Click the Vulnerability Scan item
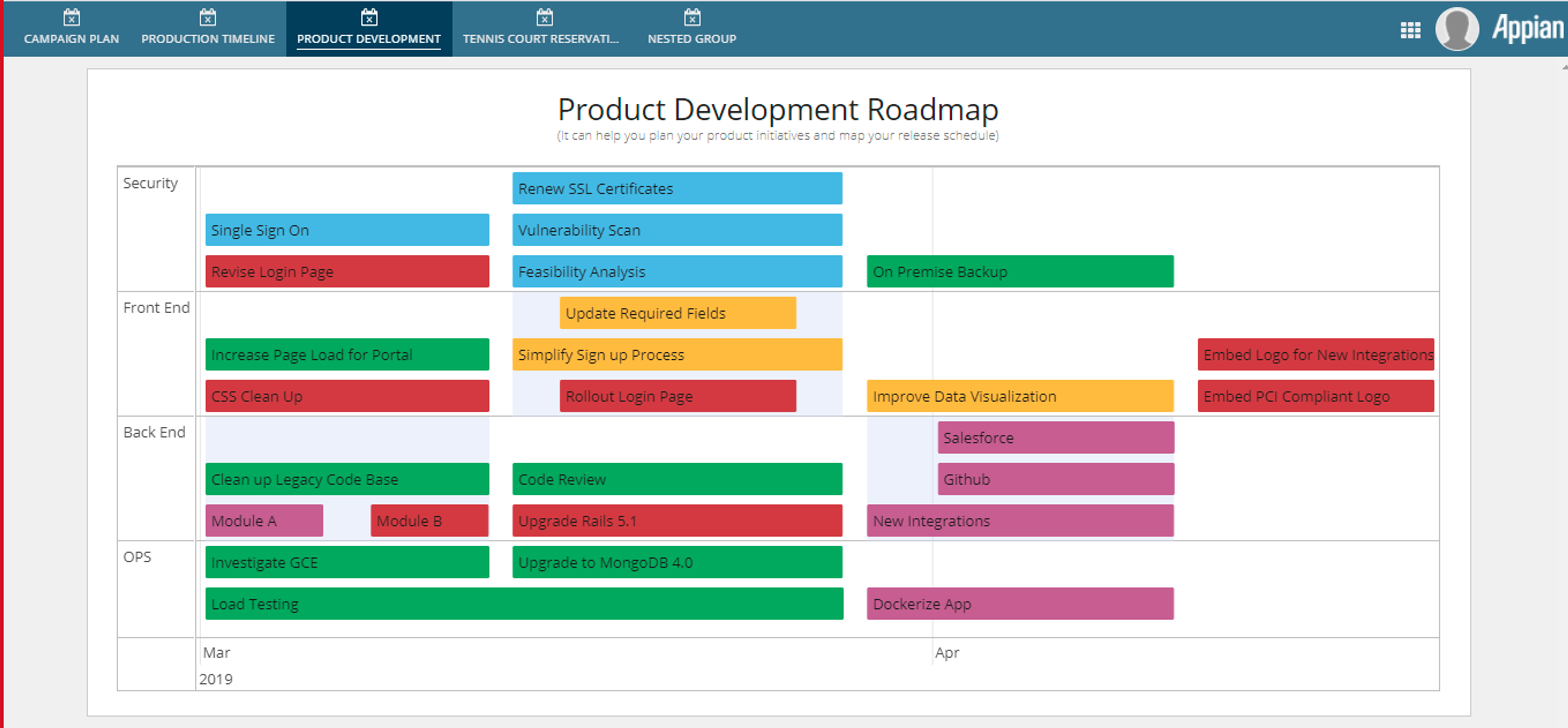 pos(677,229)
